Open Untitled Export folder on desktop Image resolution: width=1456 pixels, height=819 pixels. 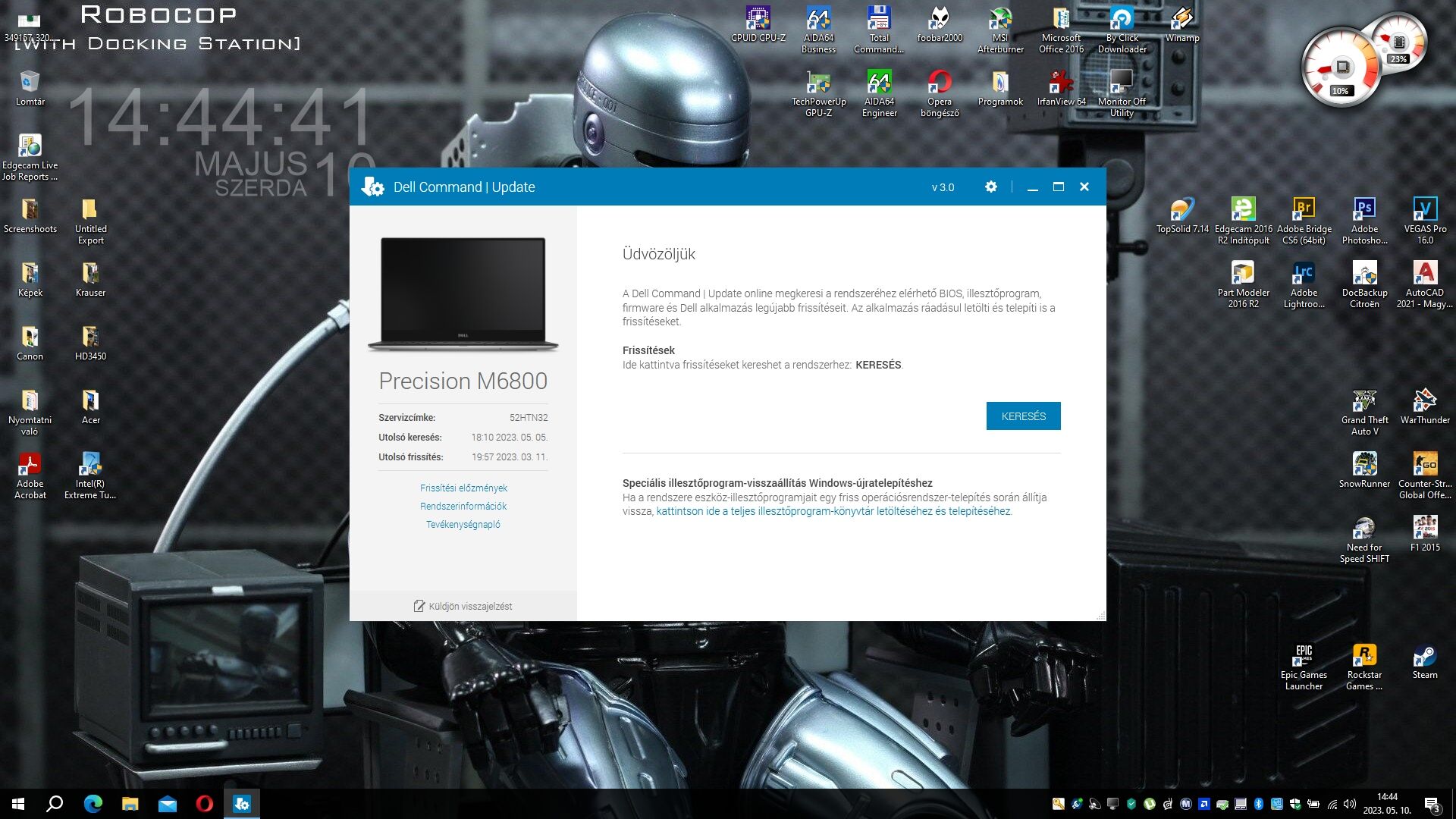90,221
